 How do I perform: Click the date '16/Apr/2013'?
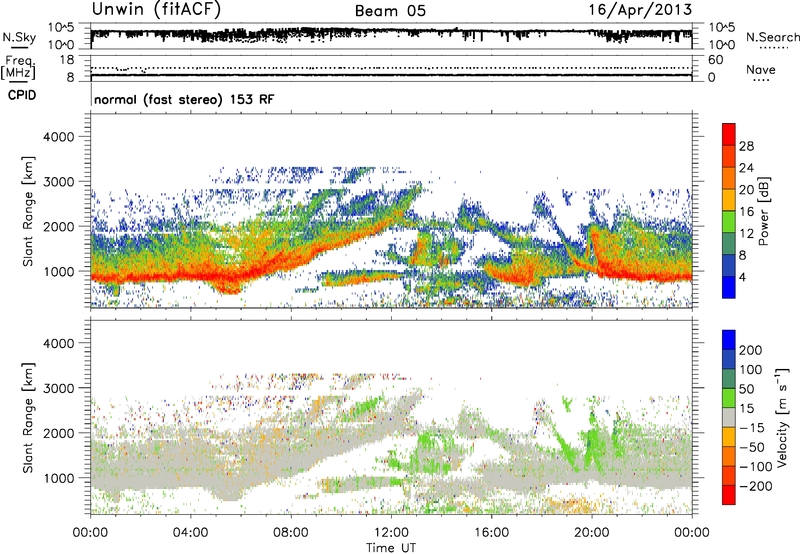tap(640, 10)
